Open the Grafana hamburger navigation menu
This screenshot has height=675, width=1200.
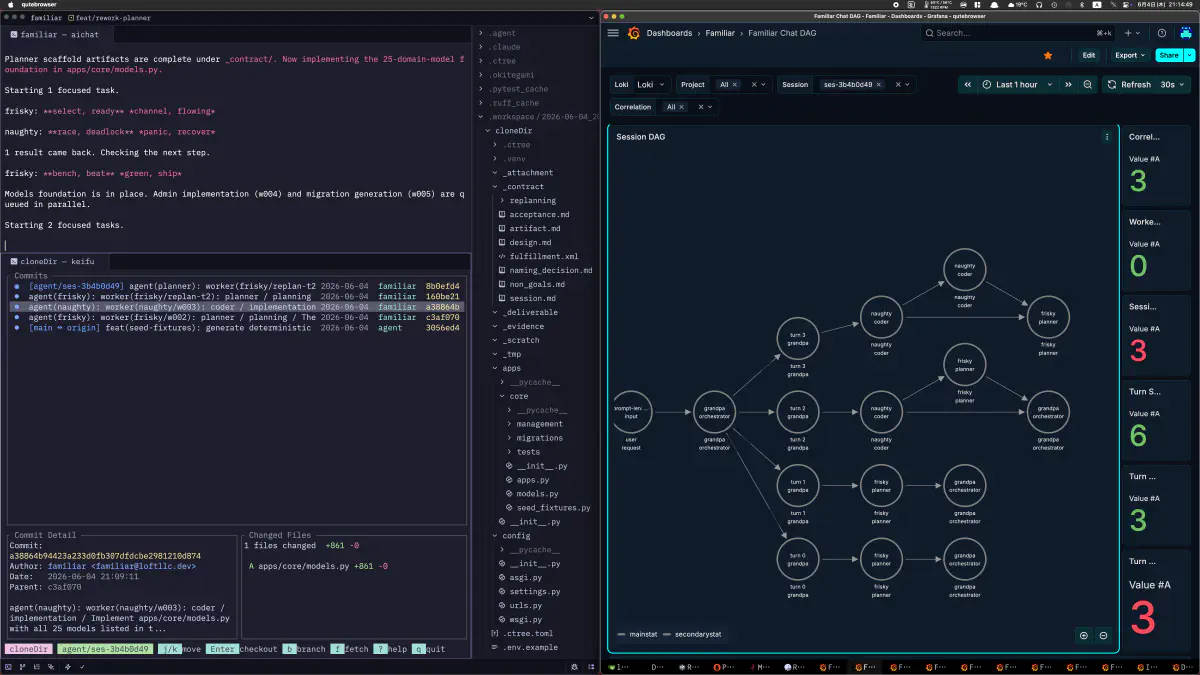point(613,33)
